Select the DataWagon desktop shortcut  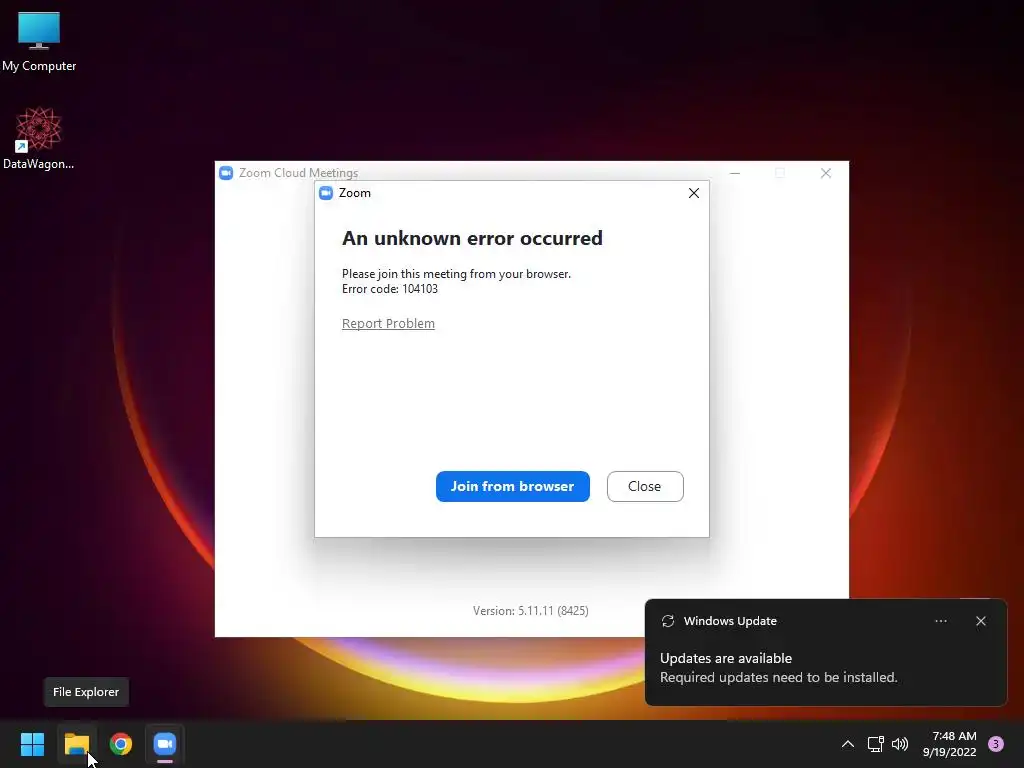click(39, 138)
